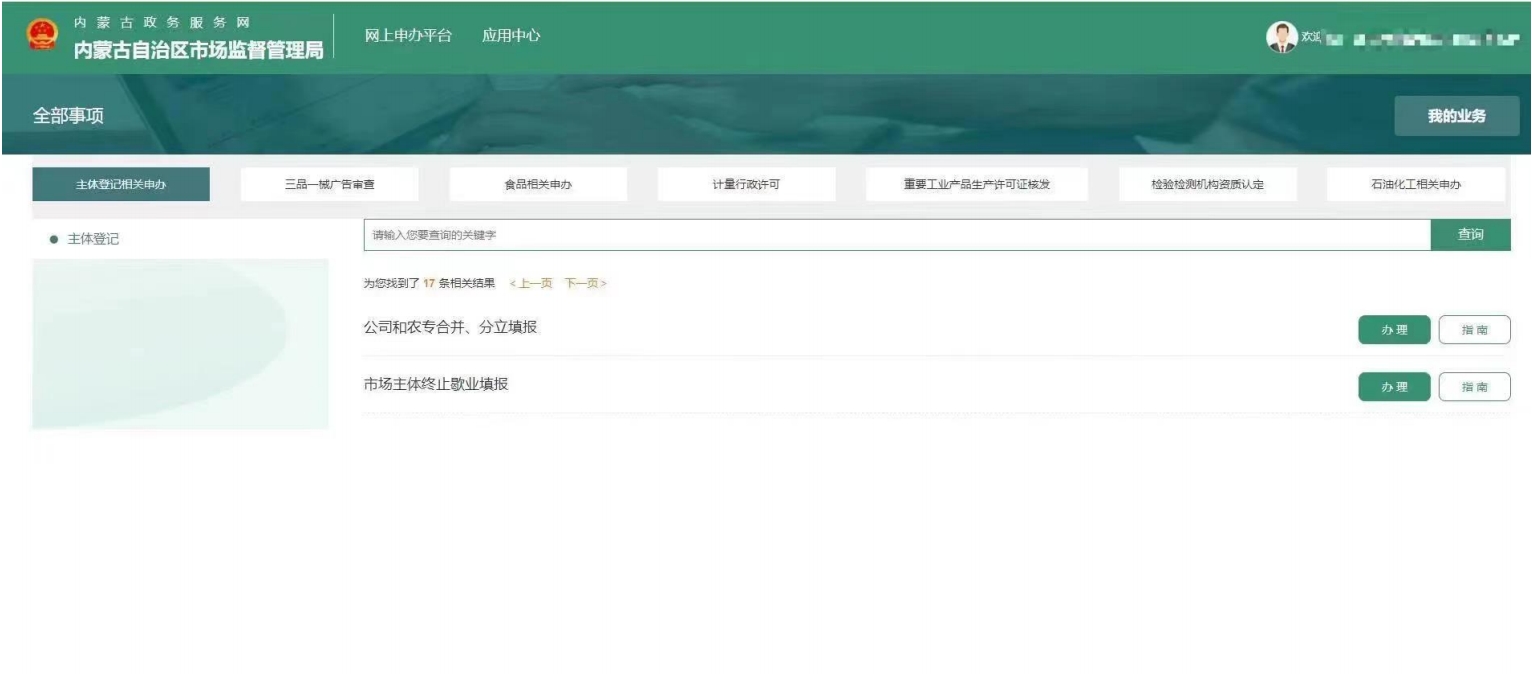Open the 计量行政许可 tab

[746, 184]
